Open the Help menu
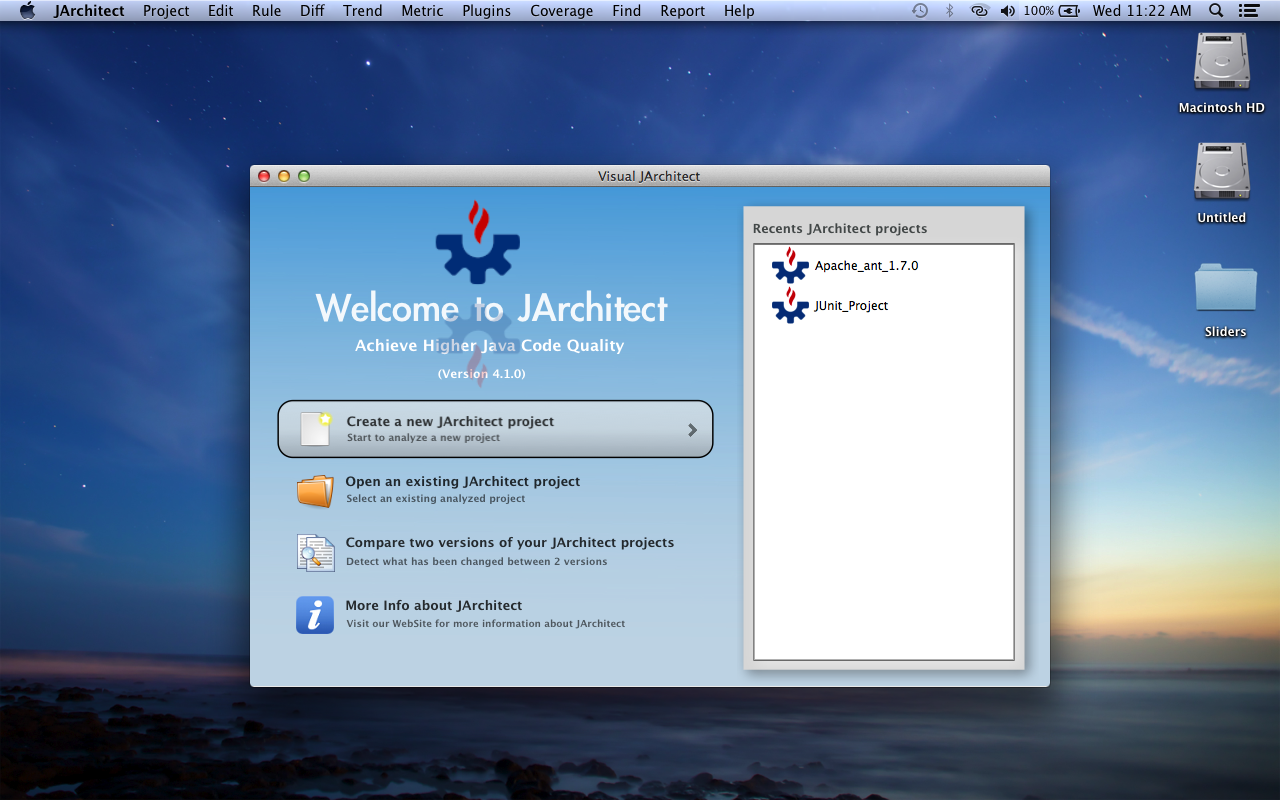 pos(739,11)
